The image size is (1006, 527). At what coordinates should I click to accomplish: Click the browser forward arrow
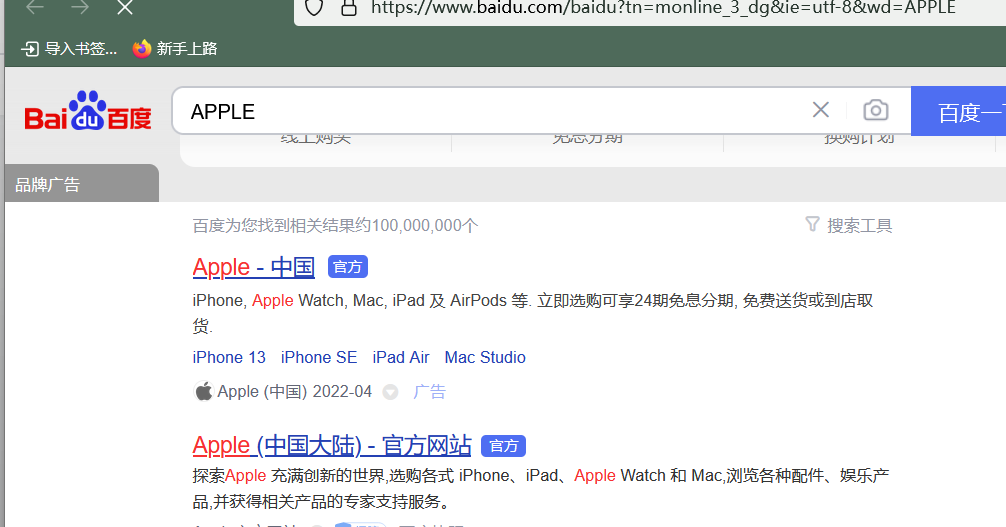tap(80, 7)
